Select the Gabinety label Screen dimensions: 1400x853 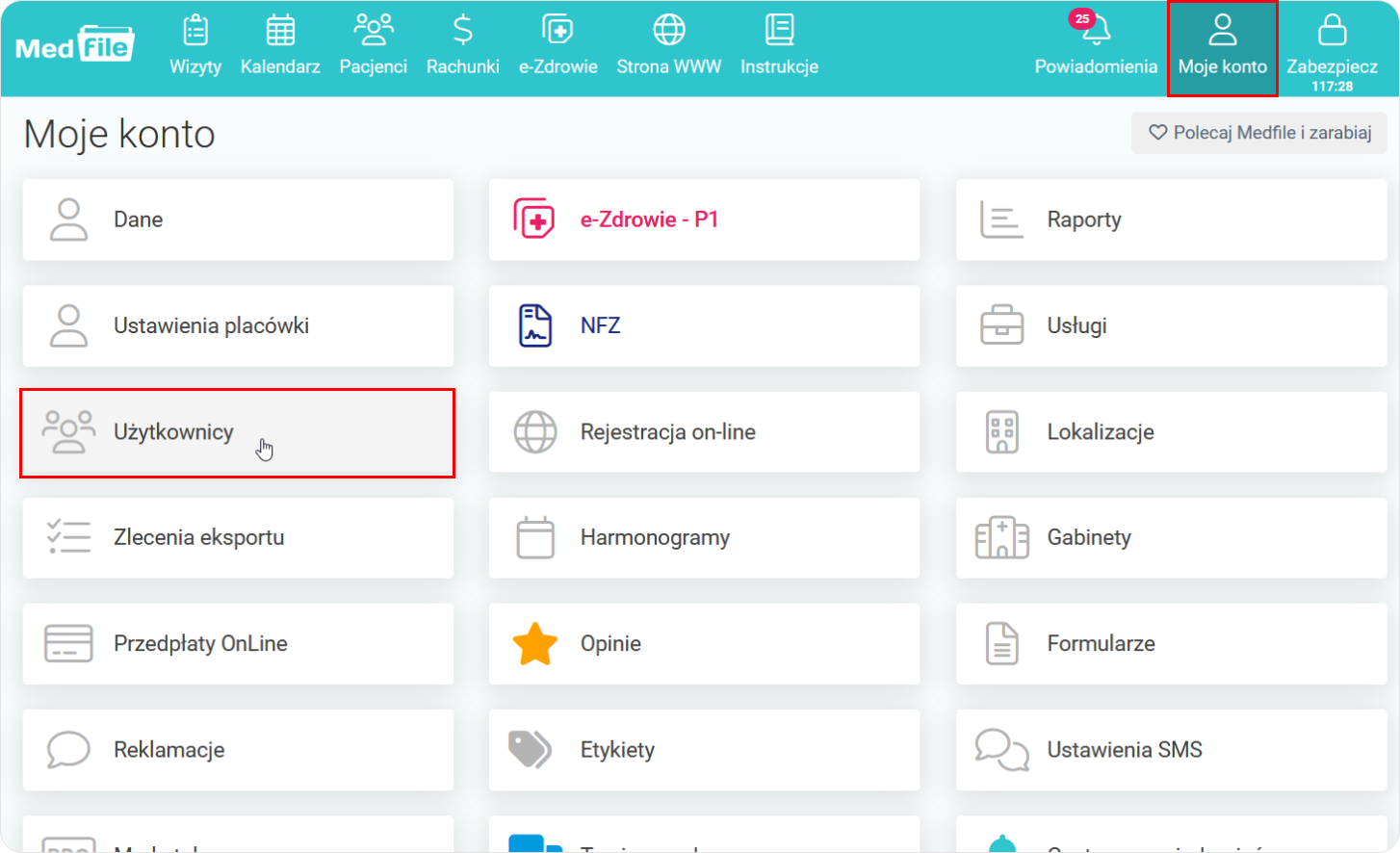[1089, 538]
